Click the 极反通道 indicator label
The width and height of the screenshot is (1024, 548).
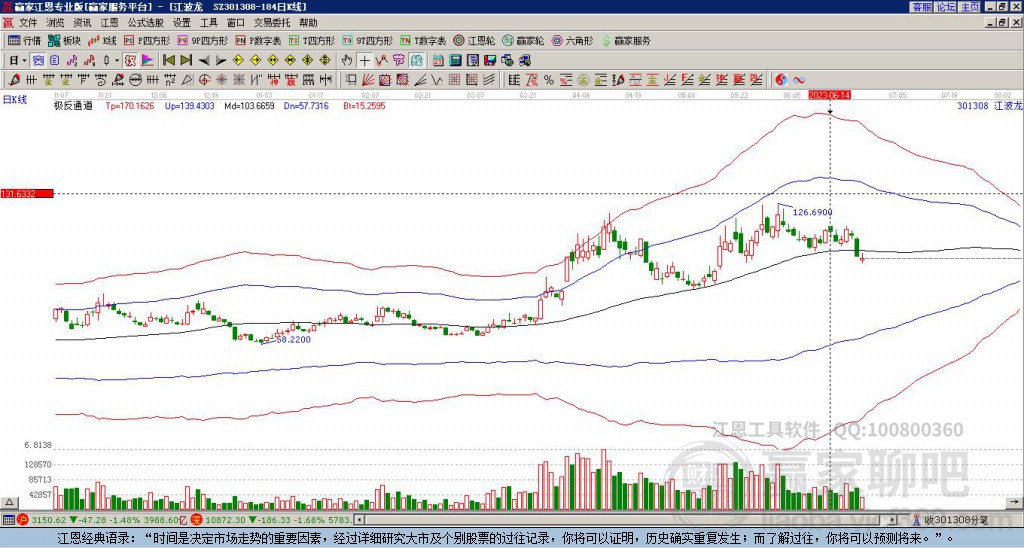73,106
